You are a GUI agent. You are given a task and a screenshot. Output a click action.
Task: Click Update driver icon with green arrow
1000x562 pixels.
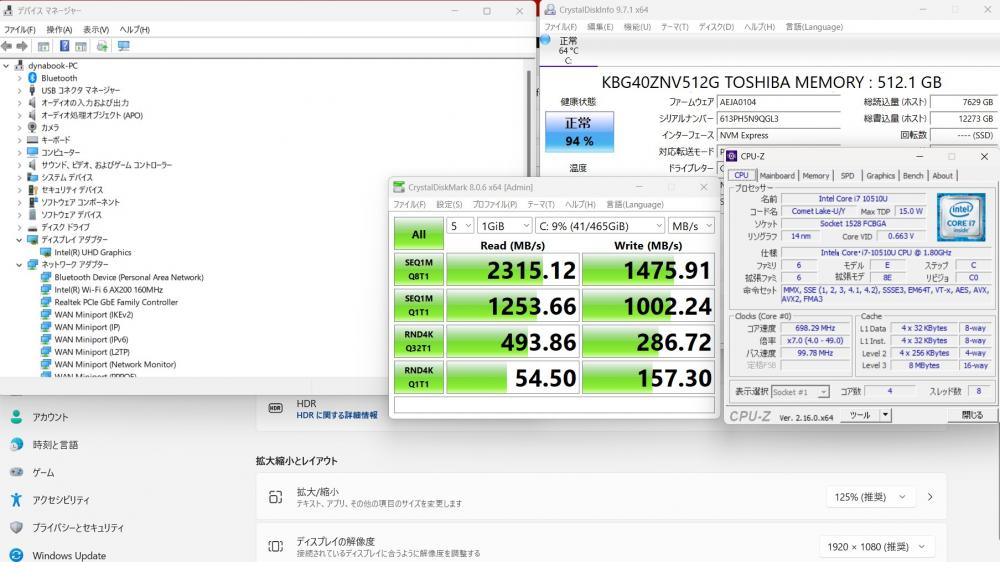pyautogui.click(x=102, y=46)
